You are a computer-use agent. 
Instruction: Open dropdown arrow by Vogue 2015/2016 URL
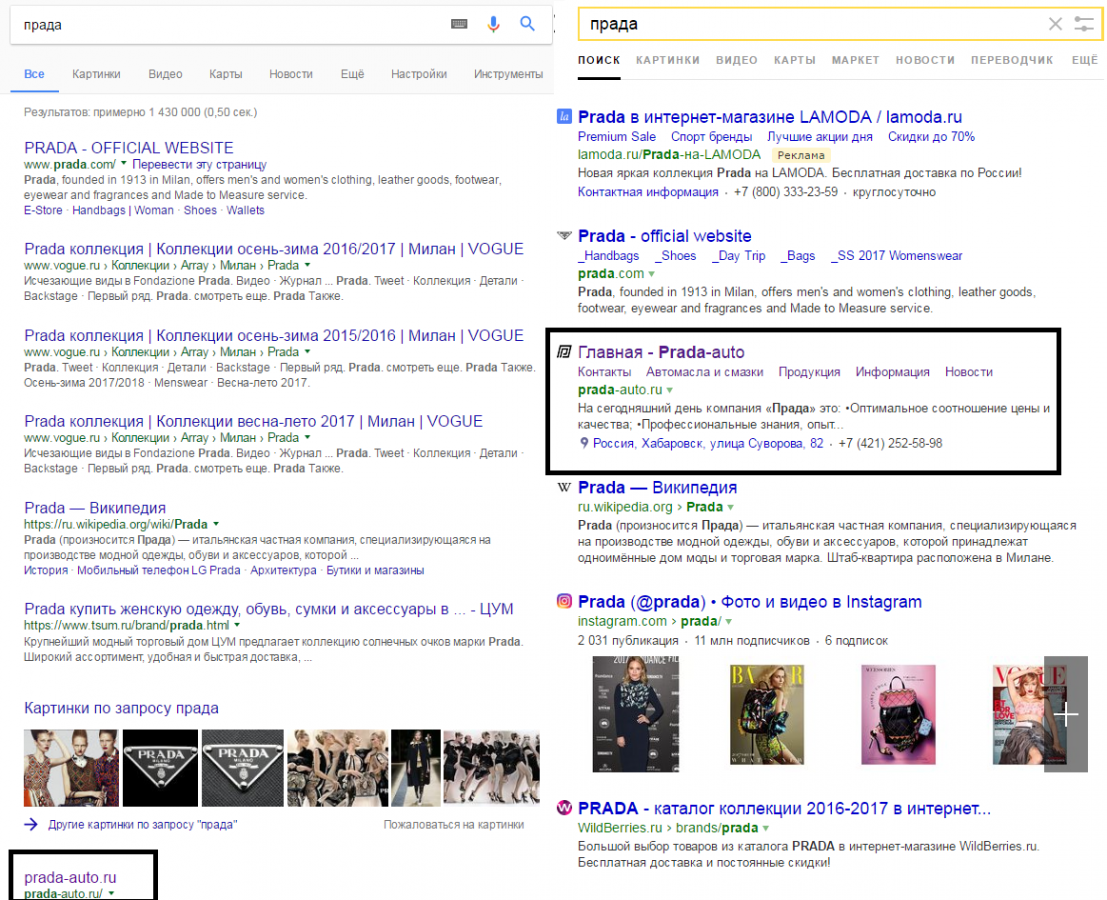(x=307, y=352)
